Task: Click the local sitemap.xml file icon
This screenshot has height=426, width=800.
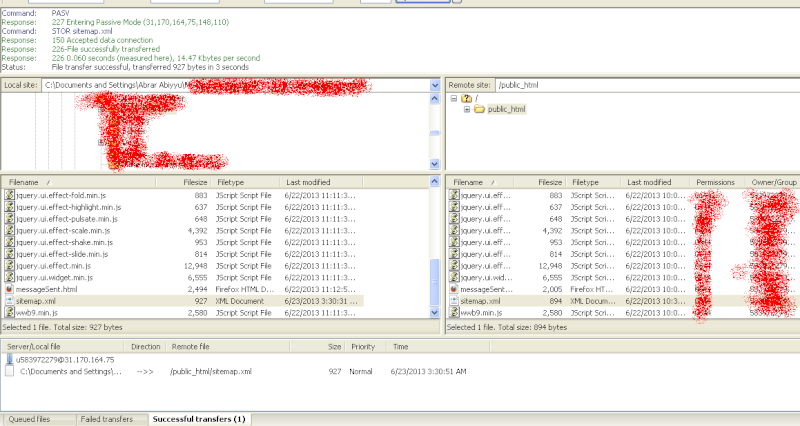Action: click(x=9, y=301)
